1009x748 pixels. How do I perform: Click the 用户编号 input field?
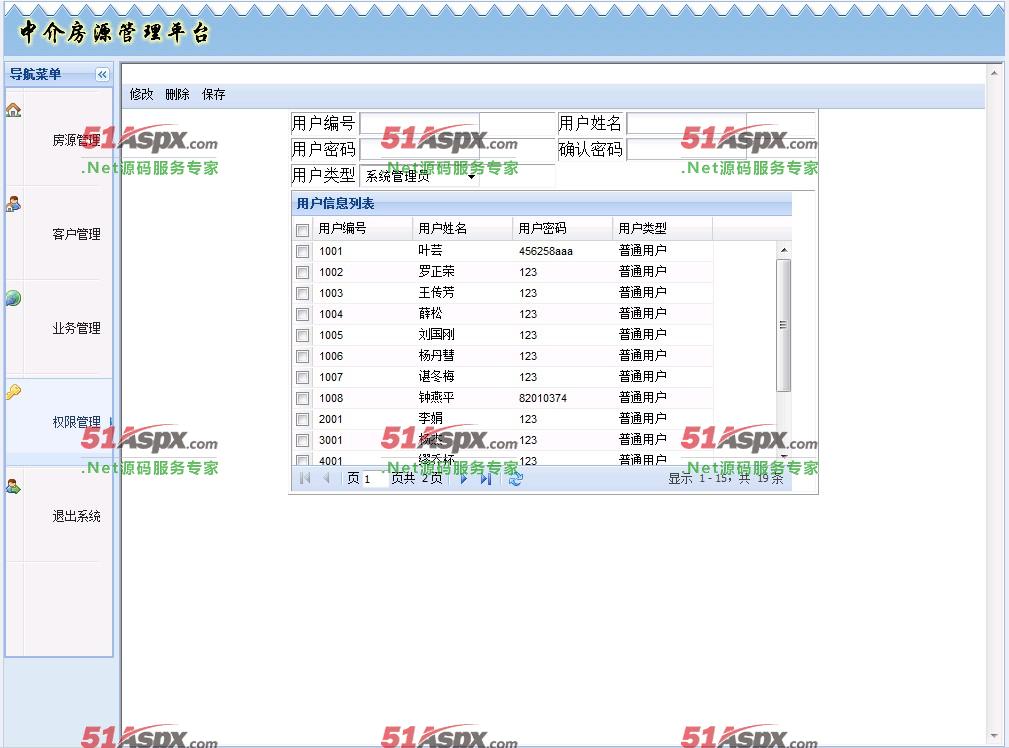click(x=419, y=124)
